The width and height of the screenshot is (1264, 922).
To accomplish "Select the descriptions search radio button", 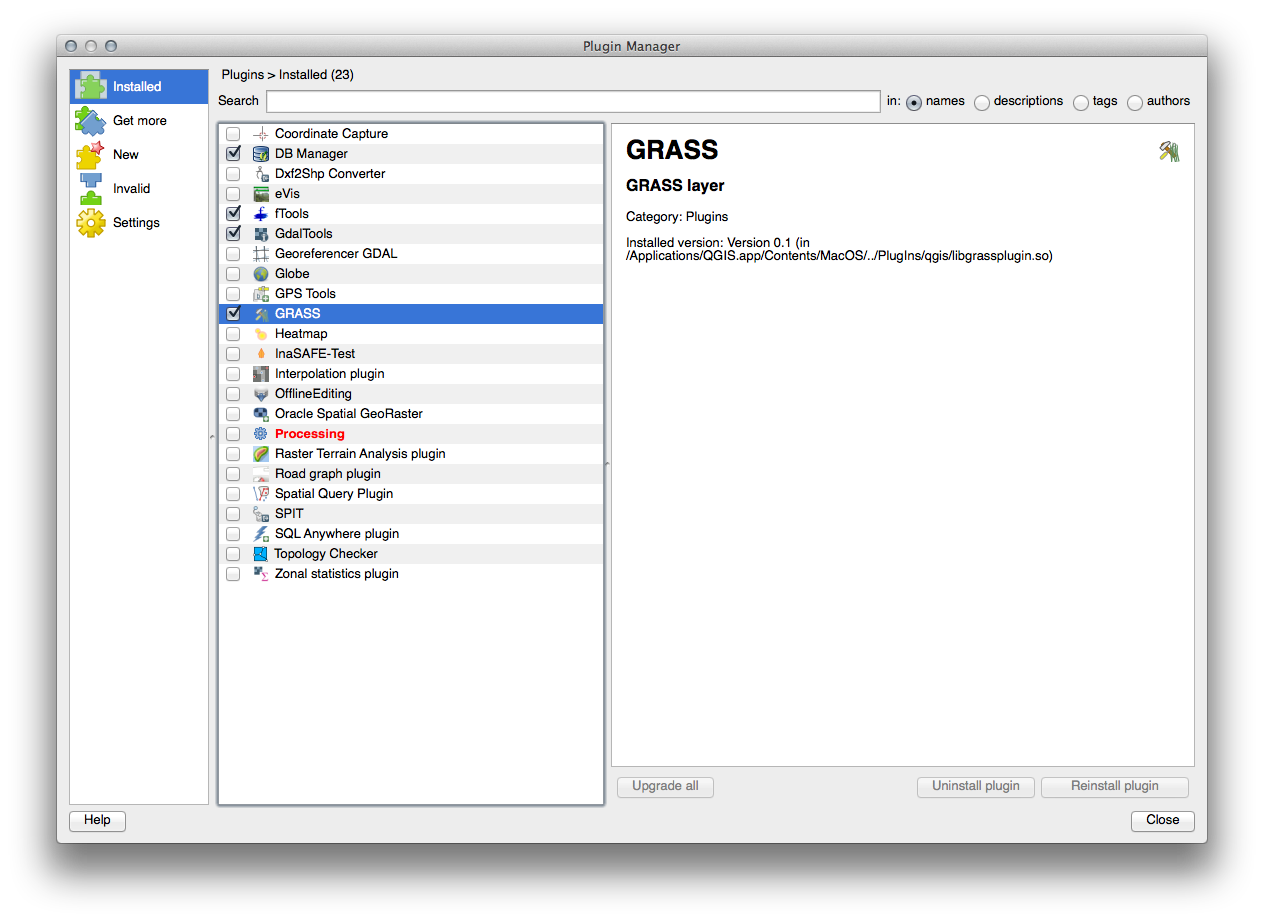I will pyautogui.click(x=982, y=102).
